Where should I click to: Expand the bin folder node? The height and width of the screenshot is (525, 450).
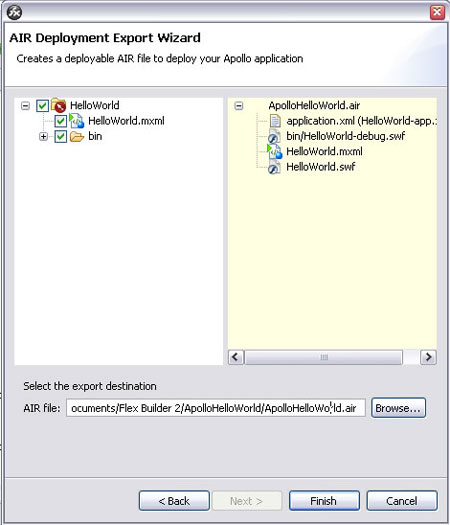[x=43, y=136]
